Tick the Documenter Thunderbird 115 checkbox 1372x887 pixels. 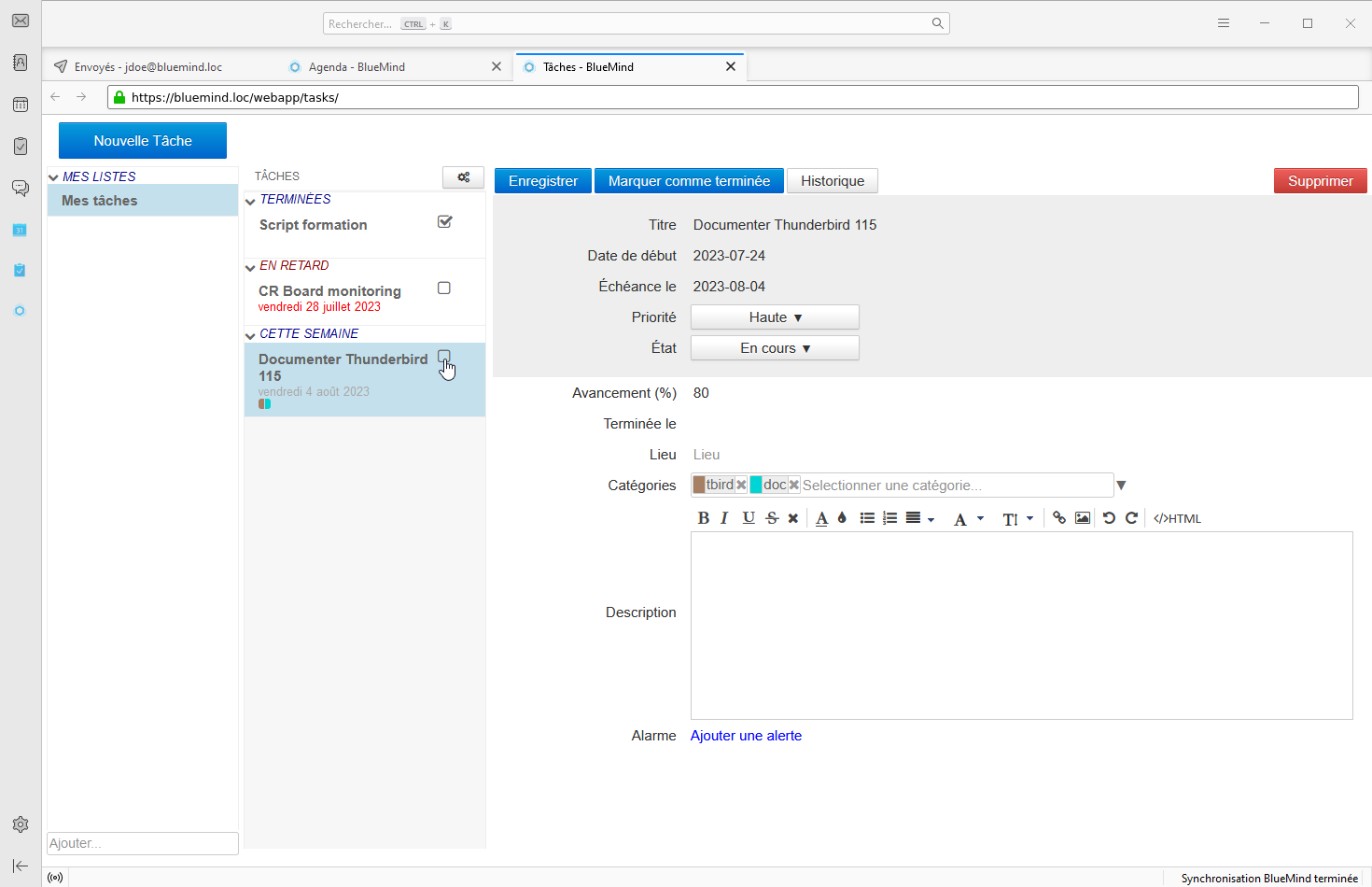(444, 357)
